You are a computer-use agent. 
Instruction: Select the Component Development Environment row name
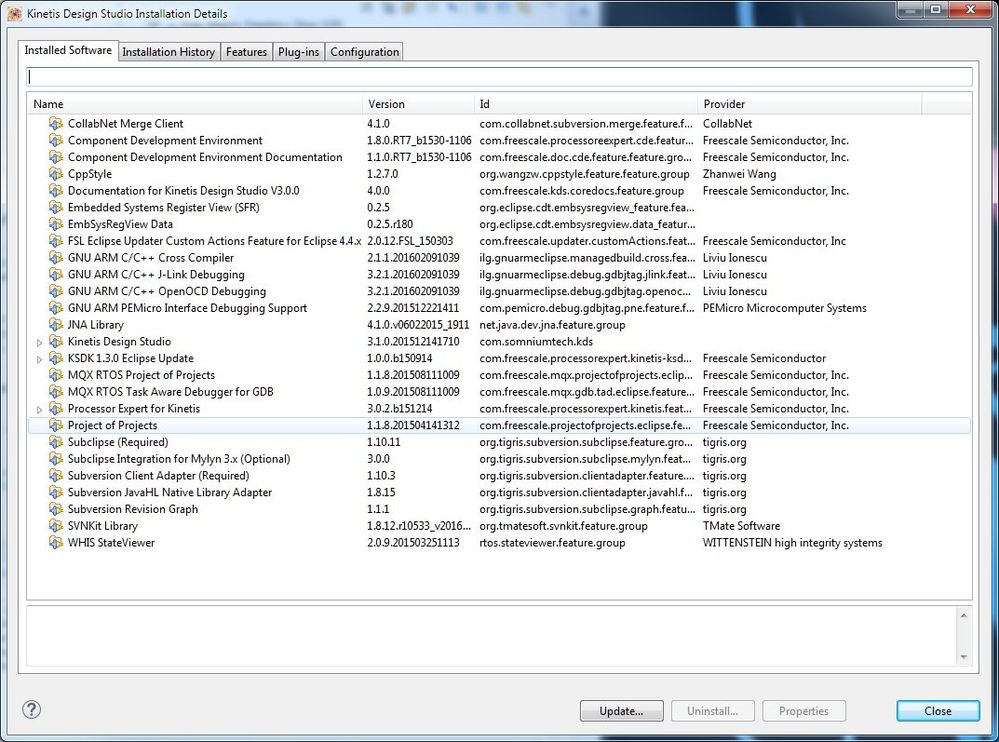165,141
